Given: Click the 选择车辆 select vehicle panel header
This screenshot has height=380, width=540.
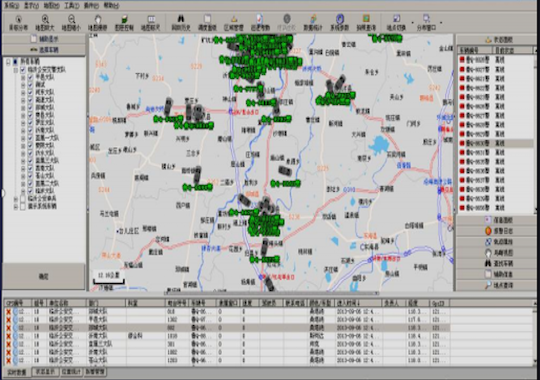Looking at the screenshot, I should point(44,50).
